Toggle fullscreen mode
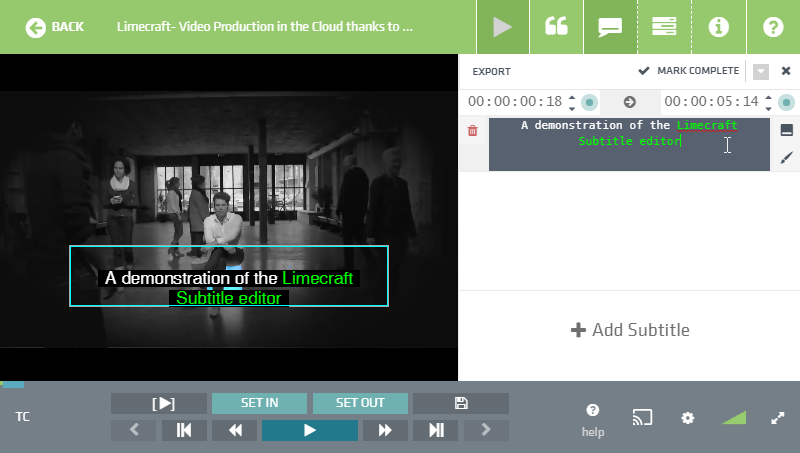This screenshot has width=800, height=453. [778, 418]
